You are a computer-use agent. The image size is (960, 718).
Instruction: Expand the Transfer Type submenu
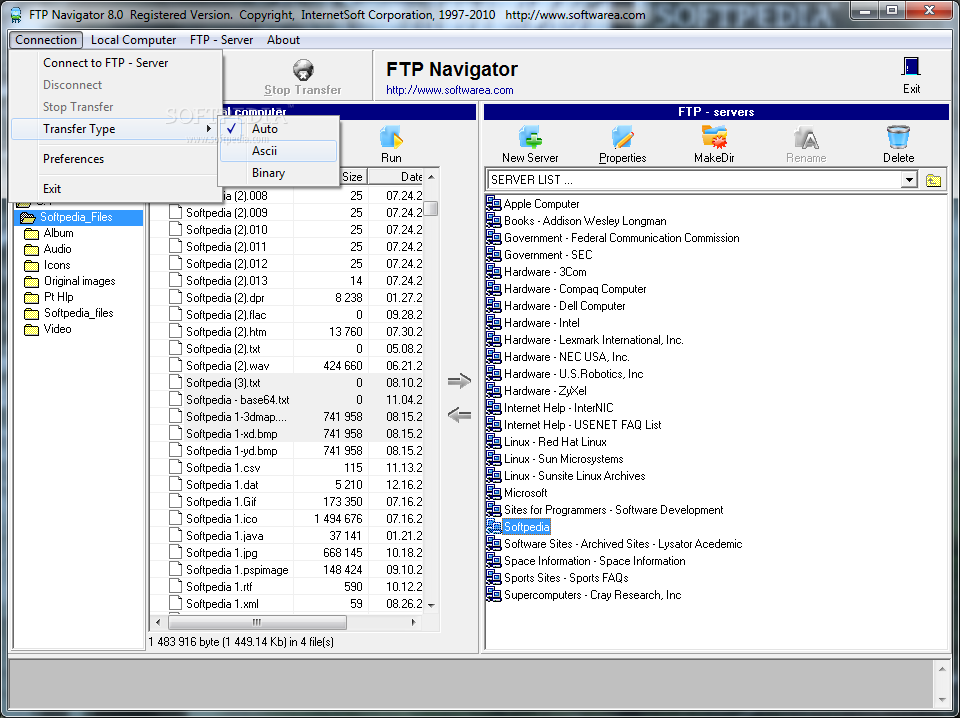pyautogui.click(x=115, y=129)
